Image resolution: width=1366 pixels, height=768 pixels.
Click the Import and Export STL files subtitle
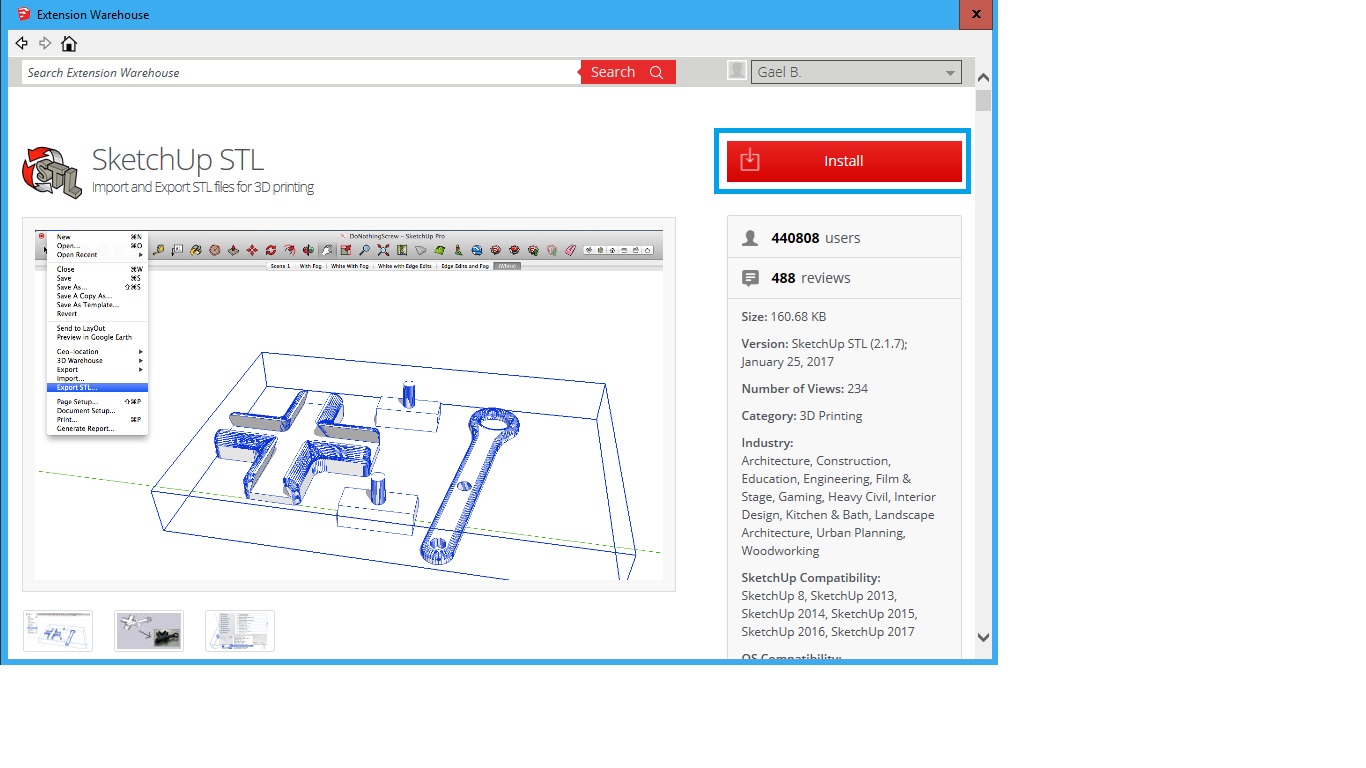203,187
